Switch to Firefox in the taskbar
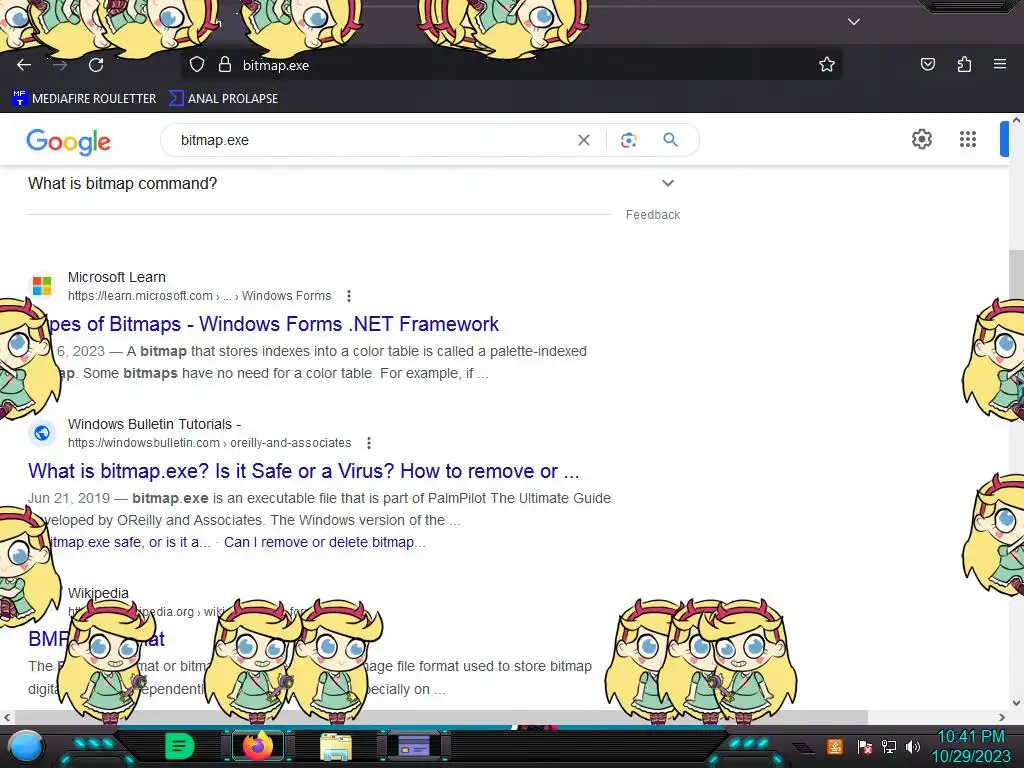 259,746
